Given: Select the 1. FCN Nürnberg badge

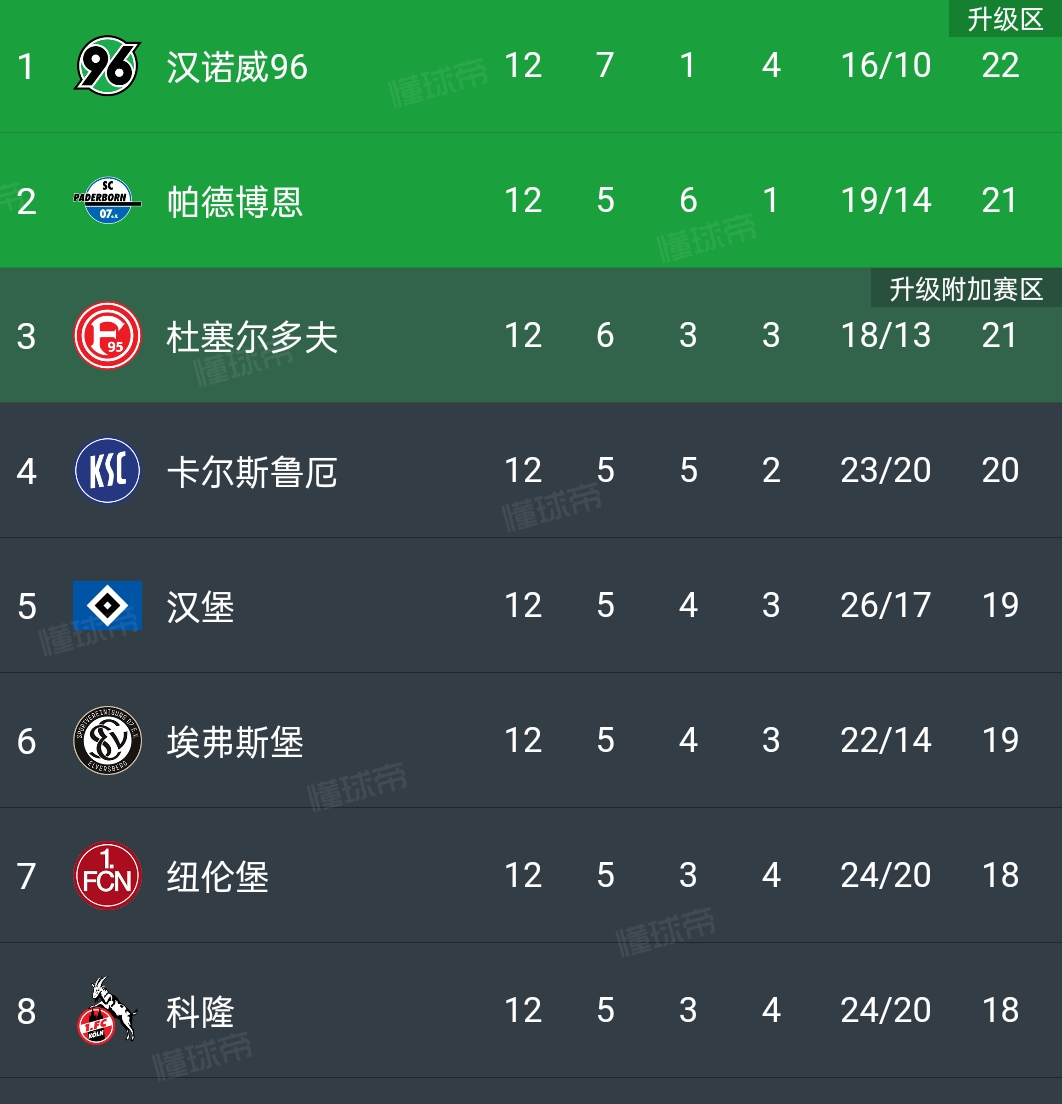Looking at the screenshot, I should pyautogui.click(x=107, y=876).
